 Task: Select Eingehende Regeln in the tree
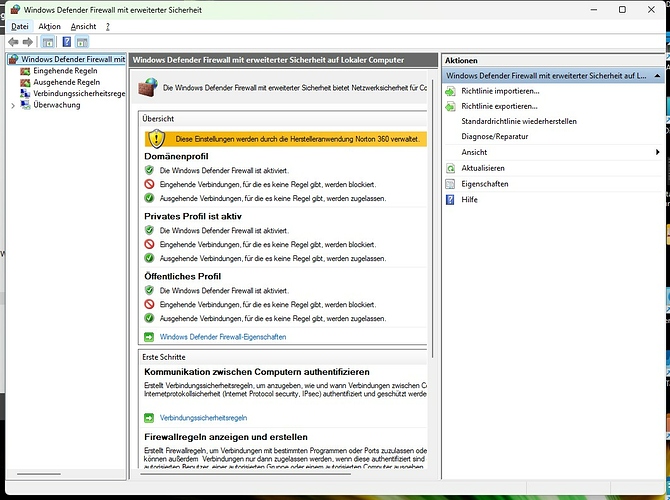65,71
